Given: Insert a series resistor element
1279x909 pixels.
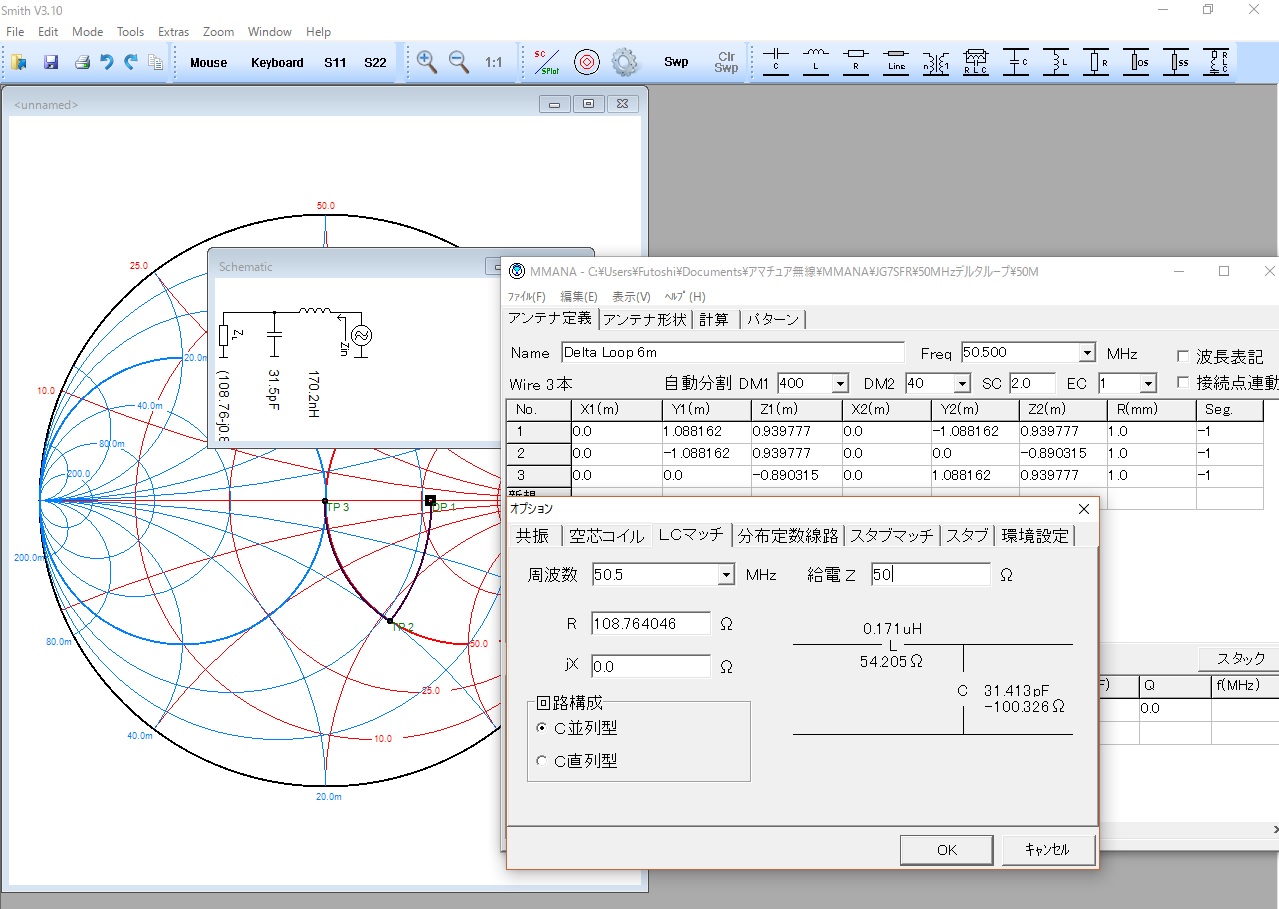Looking at the screenshot, I should (856, 62).
